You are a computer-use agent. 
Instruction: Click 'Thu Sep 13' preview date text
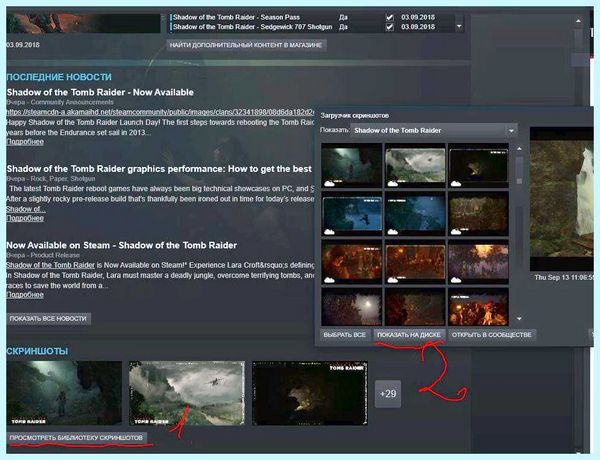(564, 277)
